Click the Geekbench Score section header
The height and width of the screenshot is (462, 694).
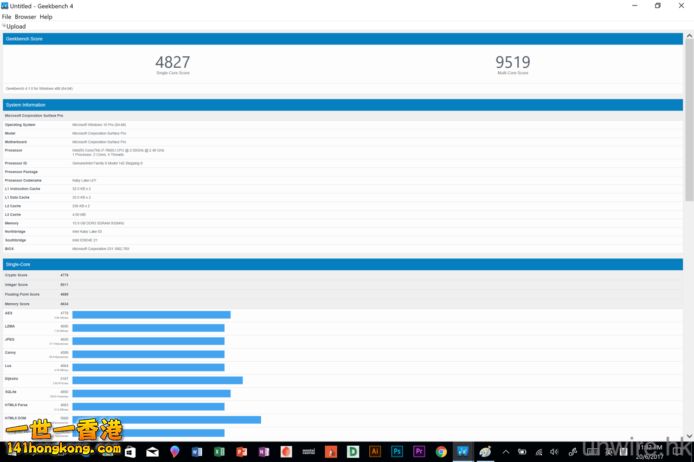(x=343, y=39)
